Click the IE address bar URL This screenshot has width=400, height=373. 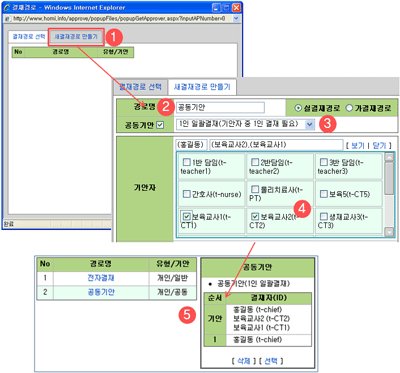point(119,19)
